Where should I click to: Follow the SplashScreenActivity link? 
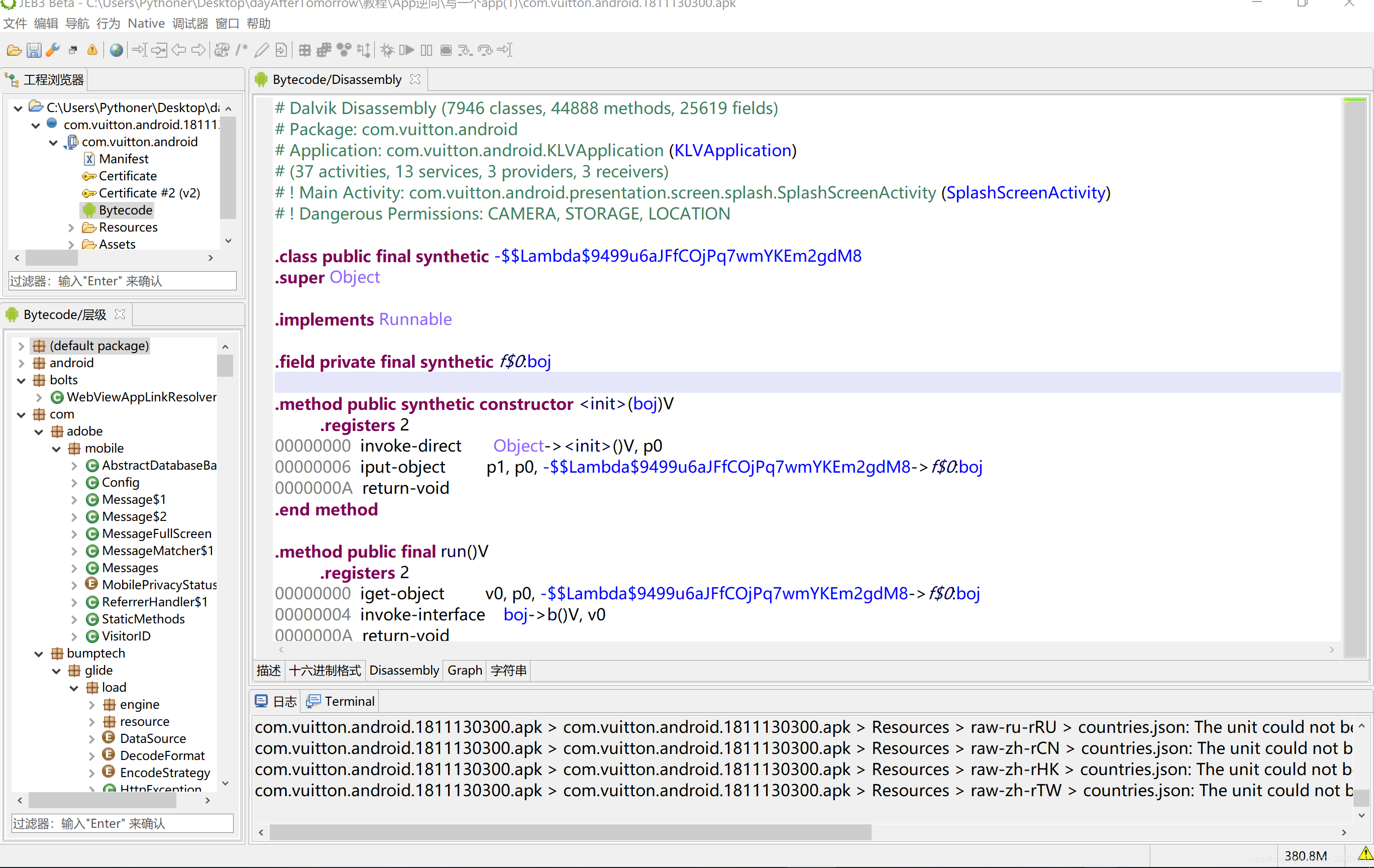[1025, 193]
